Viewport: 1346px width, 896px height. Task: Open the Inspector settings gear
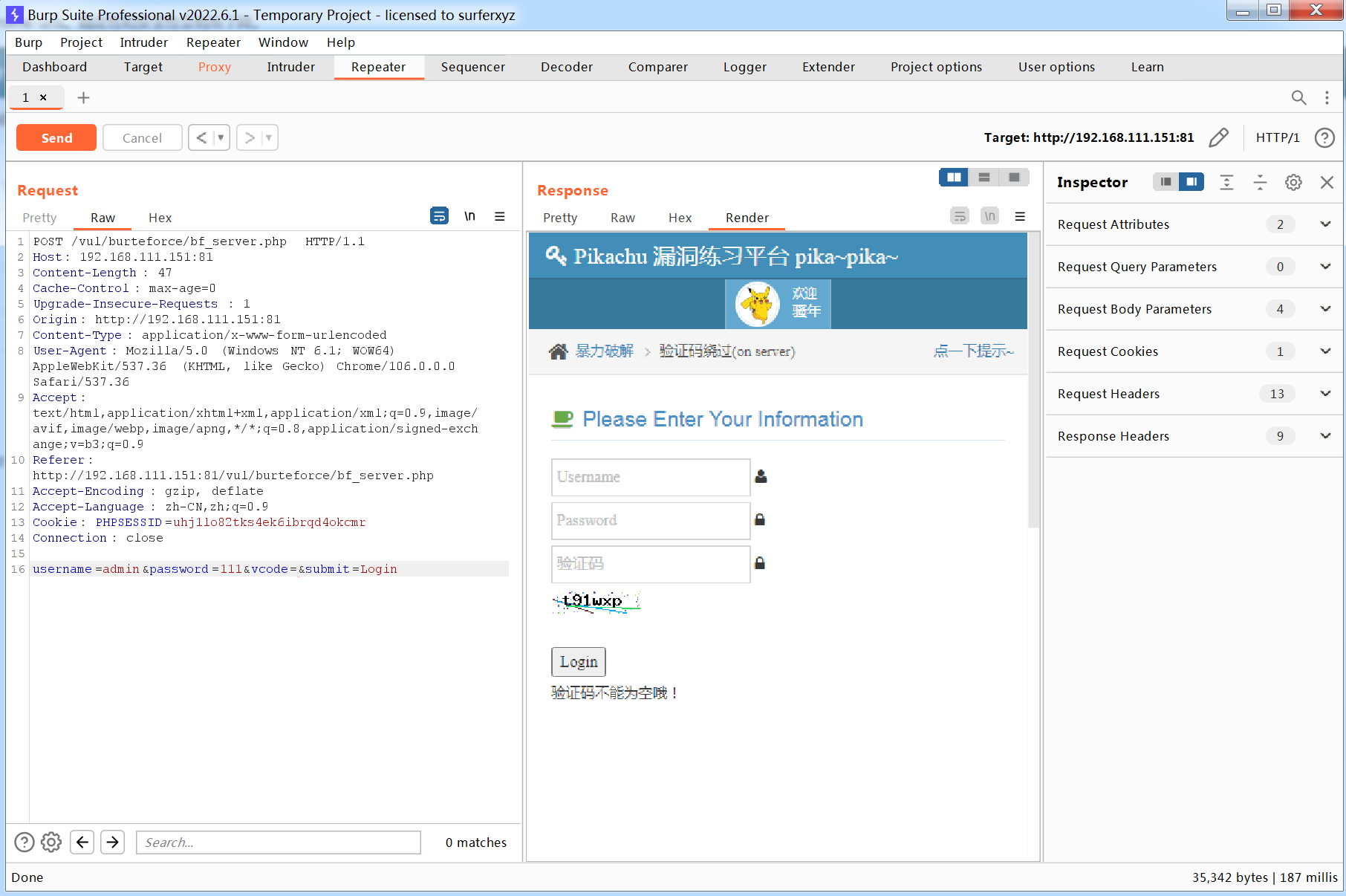click(1293, 183)
